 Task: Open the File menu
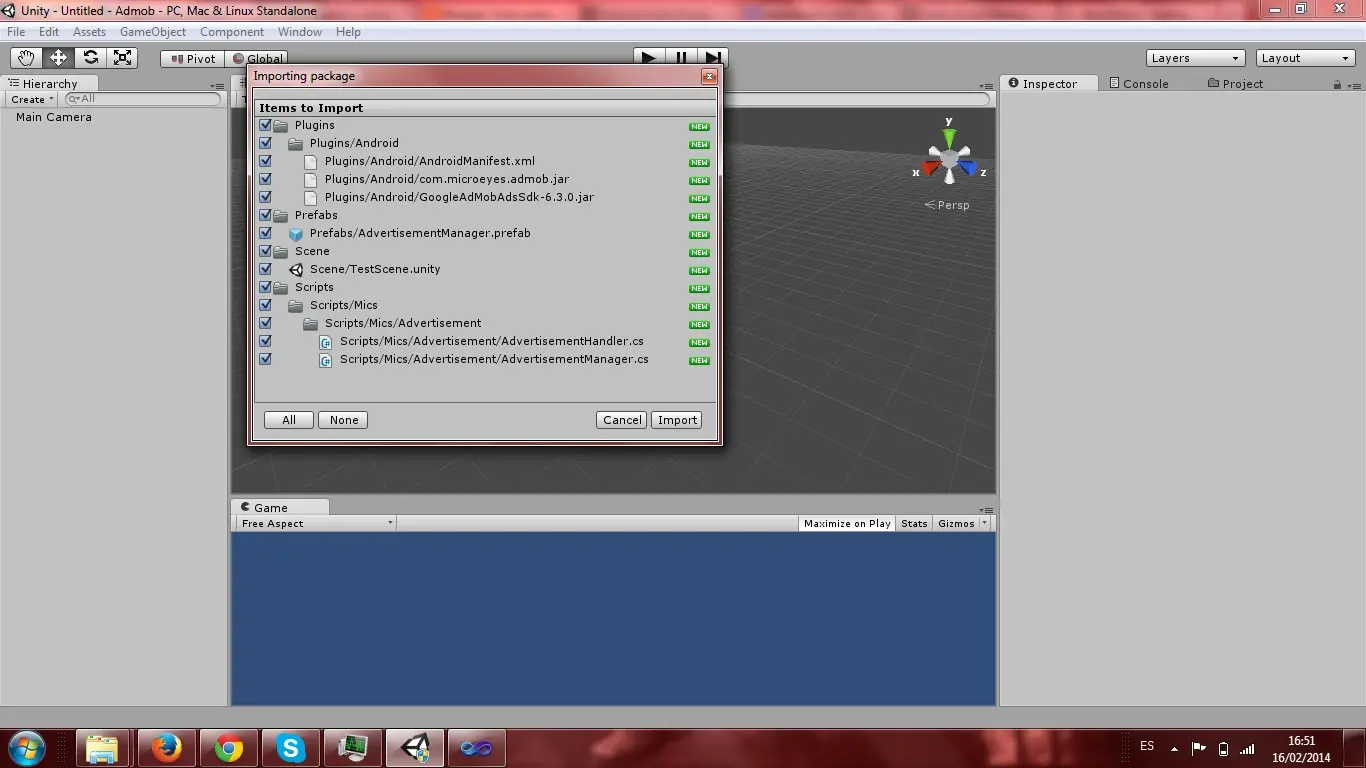pos(16,32)
